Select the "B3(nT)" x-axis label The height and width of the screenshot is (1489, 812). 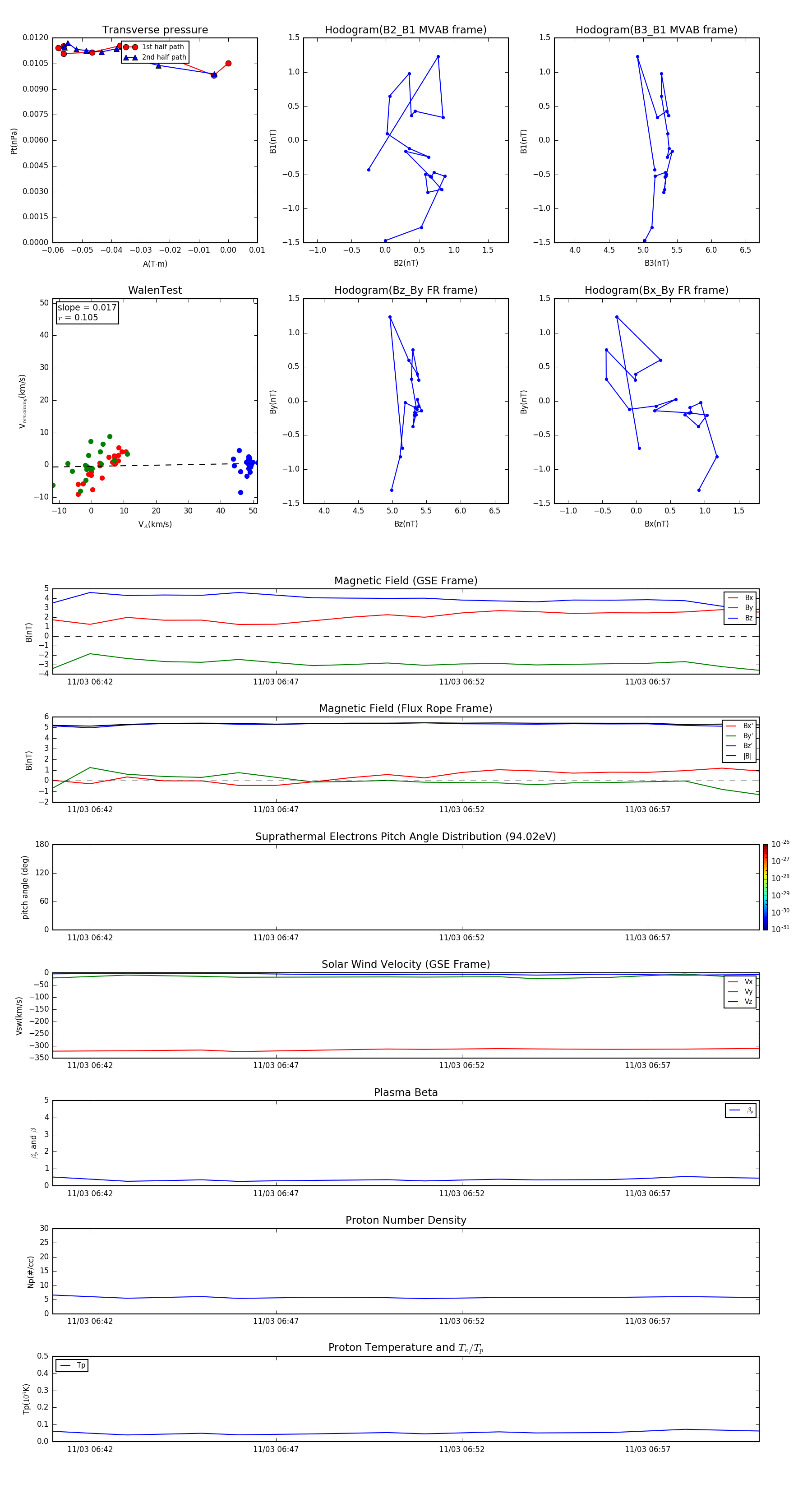(656, 263)
